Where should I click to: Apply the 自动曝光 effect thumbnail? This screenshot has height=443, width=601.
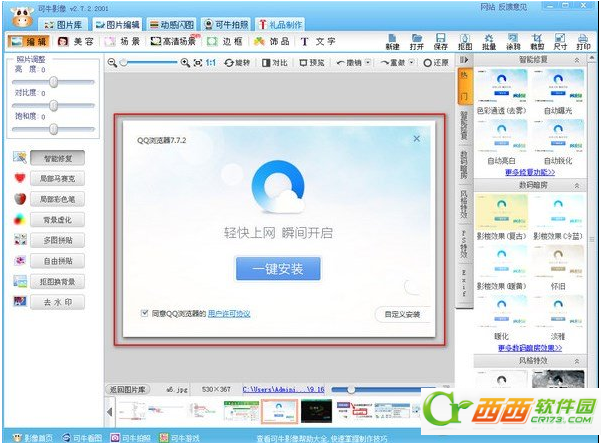click(558, 85)
